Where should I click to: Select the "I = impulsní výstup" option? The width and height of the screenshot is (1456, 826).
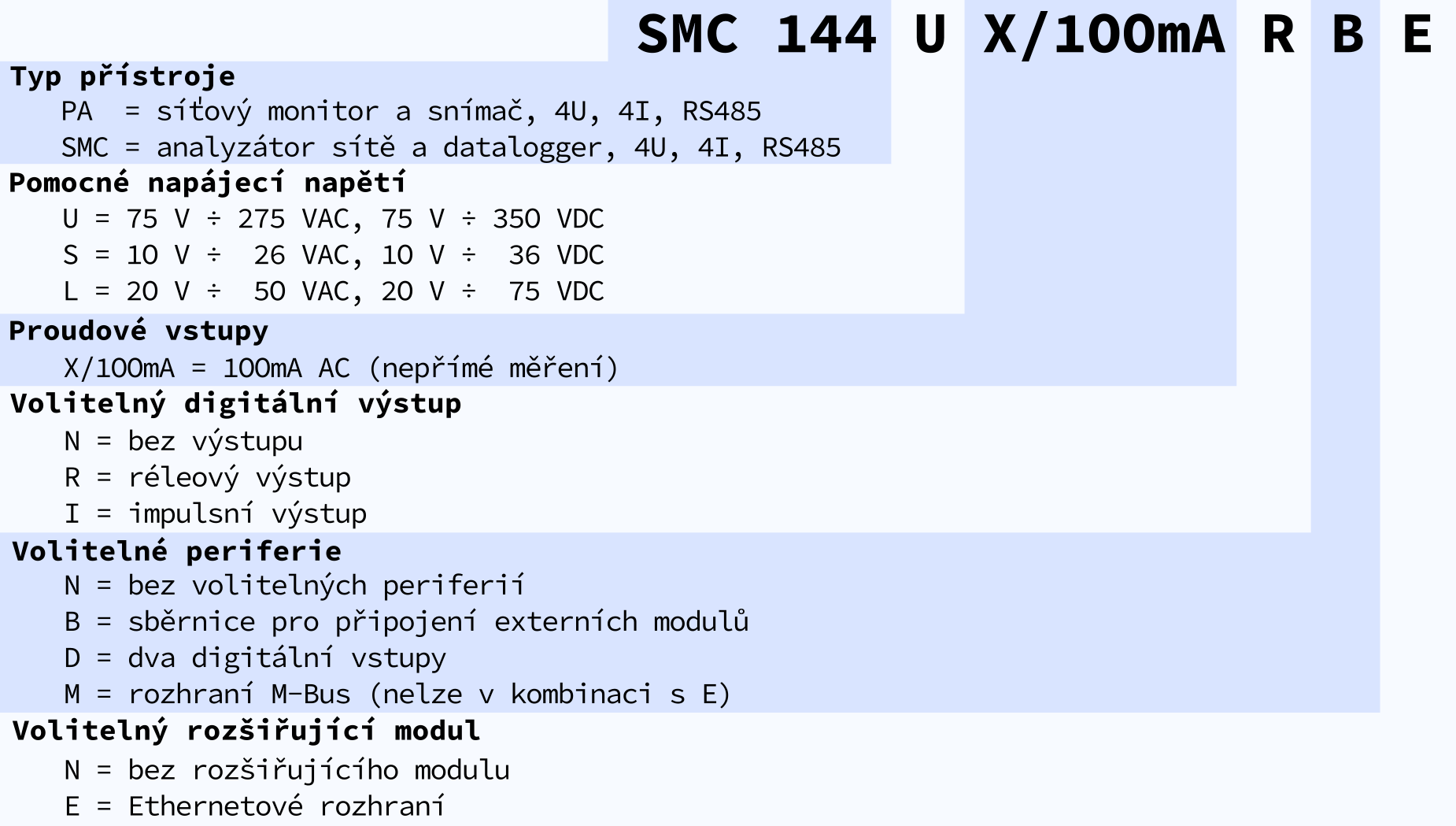(x=215, y=513)
